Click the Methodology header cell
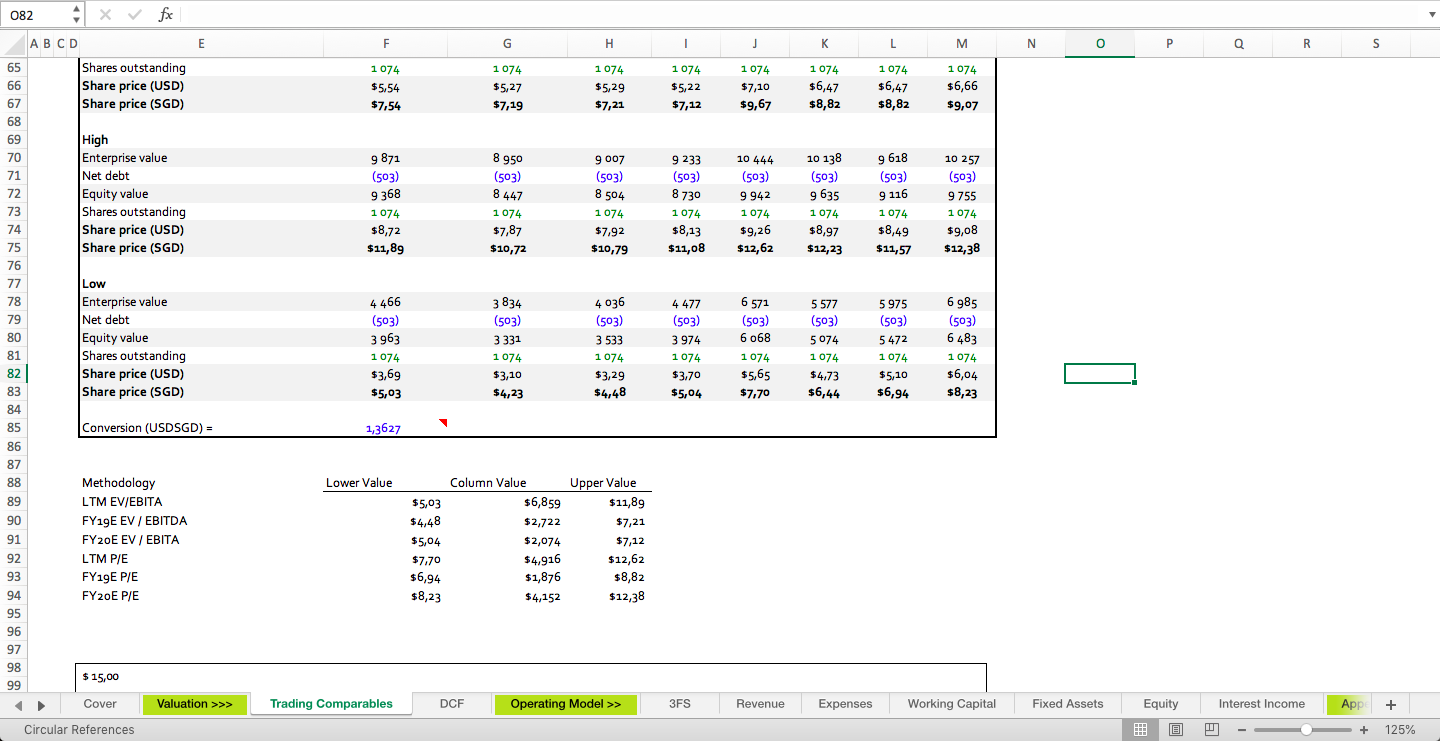Viewport: 1440px width, 741px height. pyautogui.click(x=119, y=483)
